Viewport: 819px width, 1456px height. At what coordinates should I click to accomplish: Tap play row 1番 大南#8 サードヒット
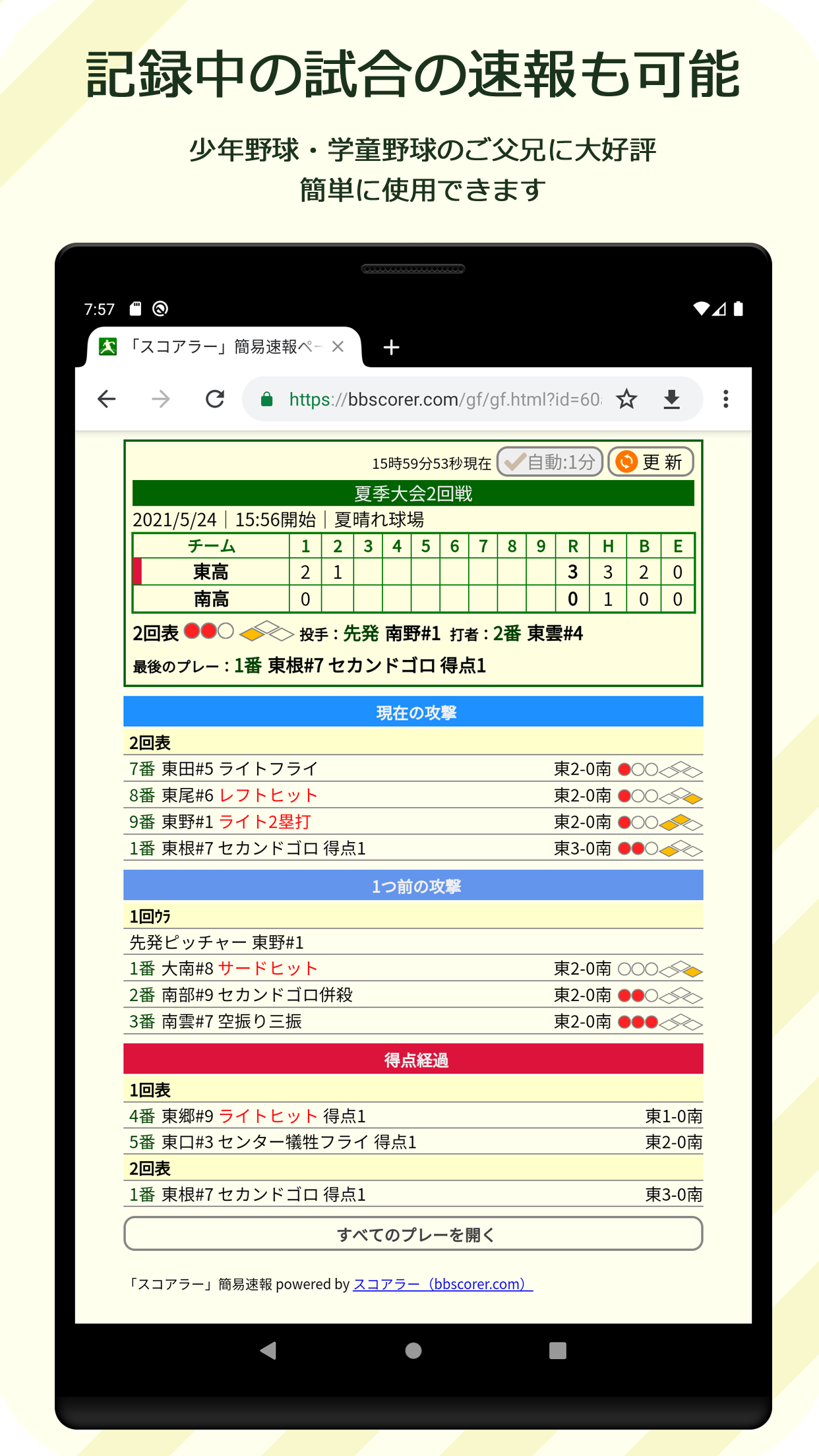(413, 968)
